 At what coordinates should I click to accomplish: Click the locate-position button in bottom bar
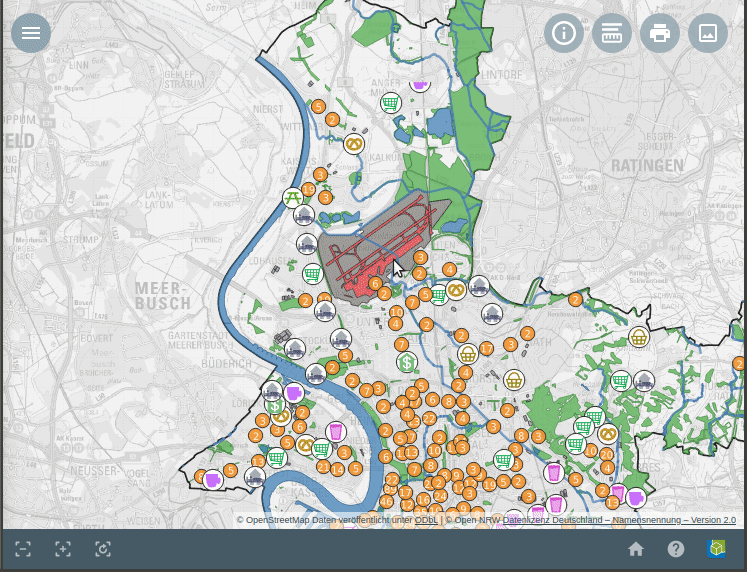(103, 549)
